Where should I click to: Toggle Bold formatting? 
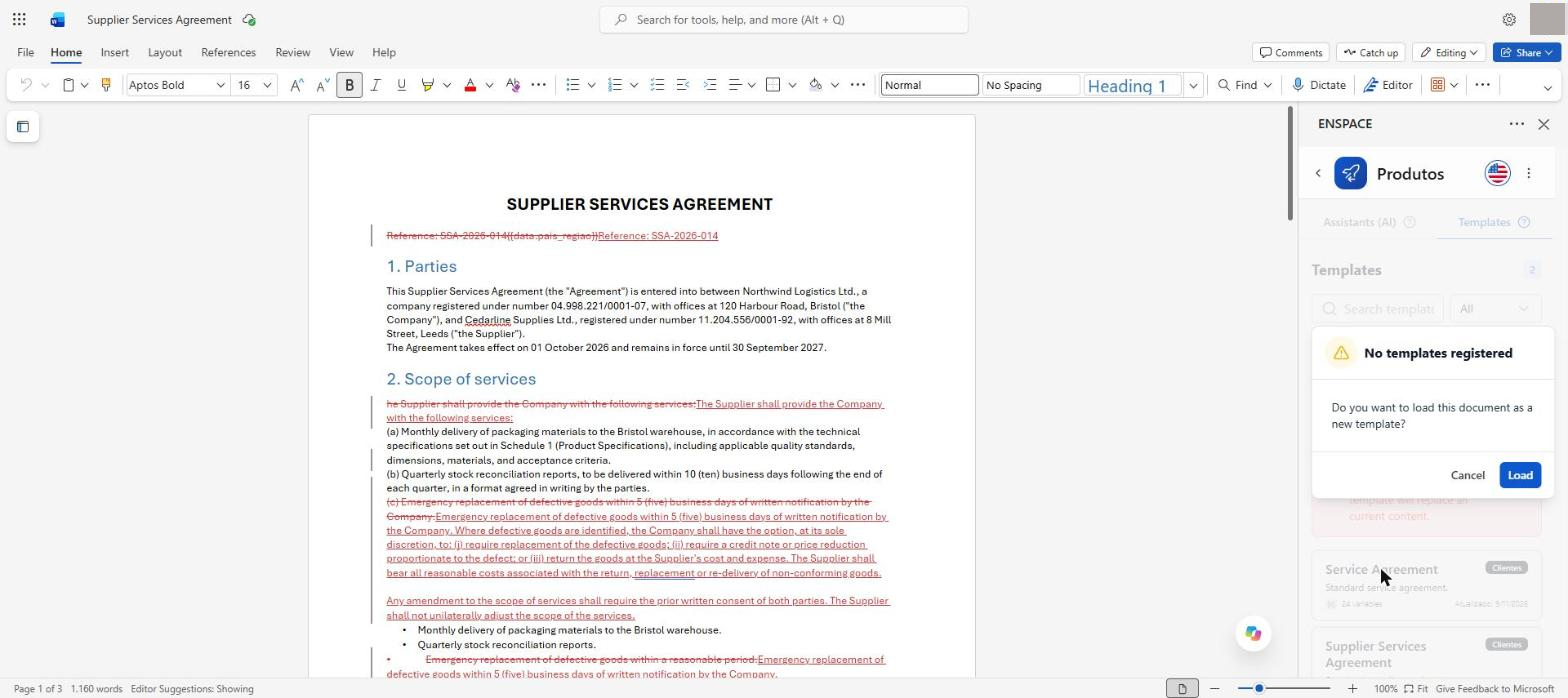[349, 85]
